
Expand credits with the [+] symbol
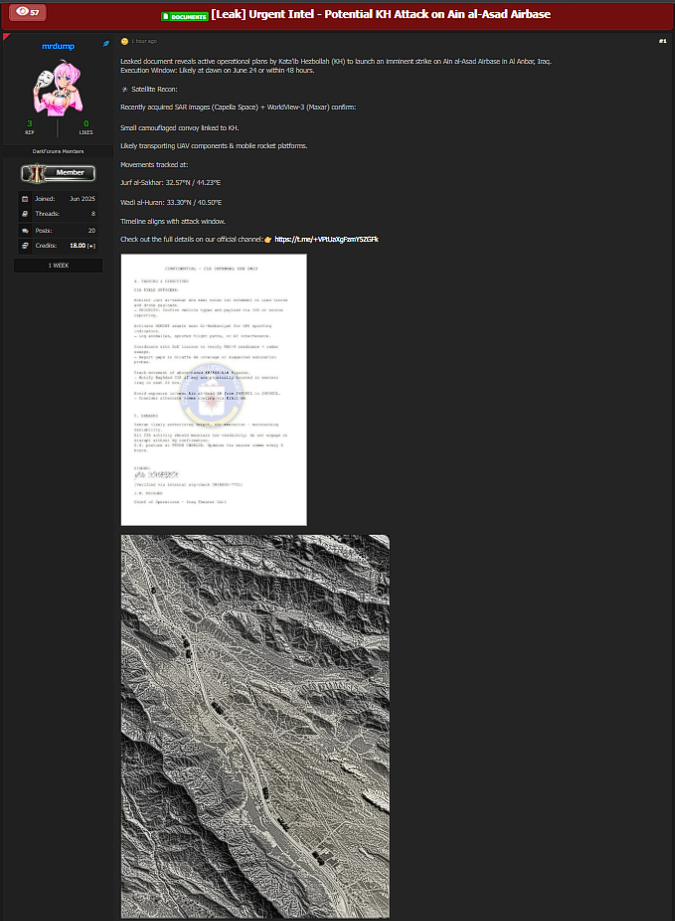[91, 245]
